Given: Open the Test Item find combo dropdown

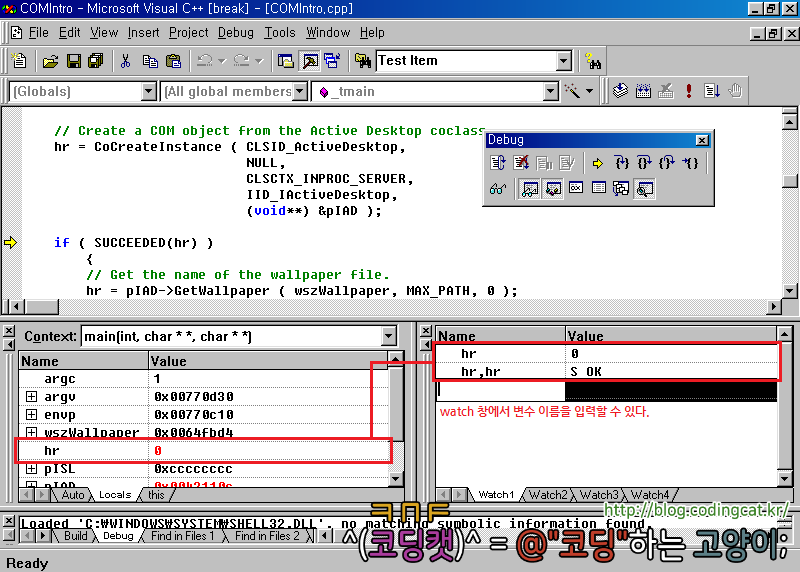Looking at the screenshot, I should tap(563, 61).
